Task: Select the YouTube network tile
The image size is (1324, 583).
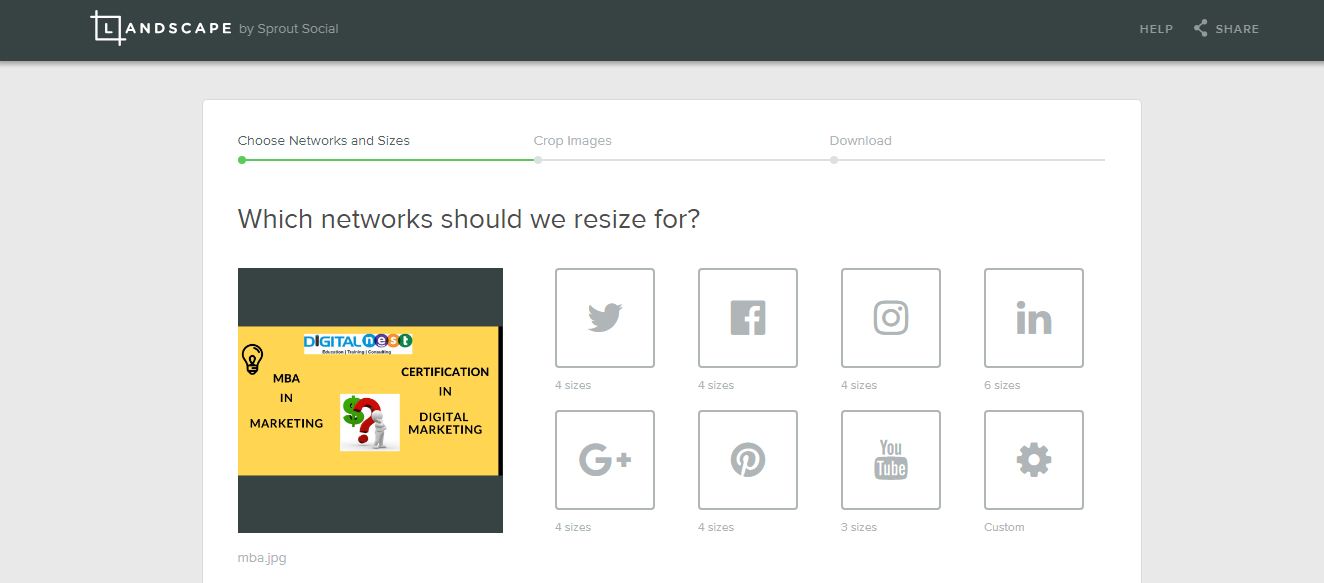Action: (891, 460)
